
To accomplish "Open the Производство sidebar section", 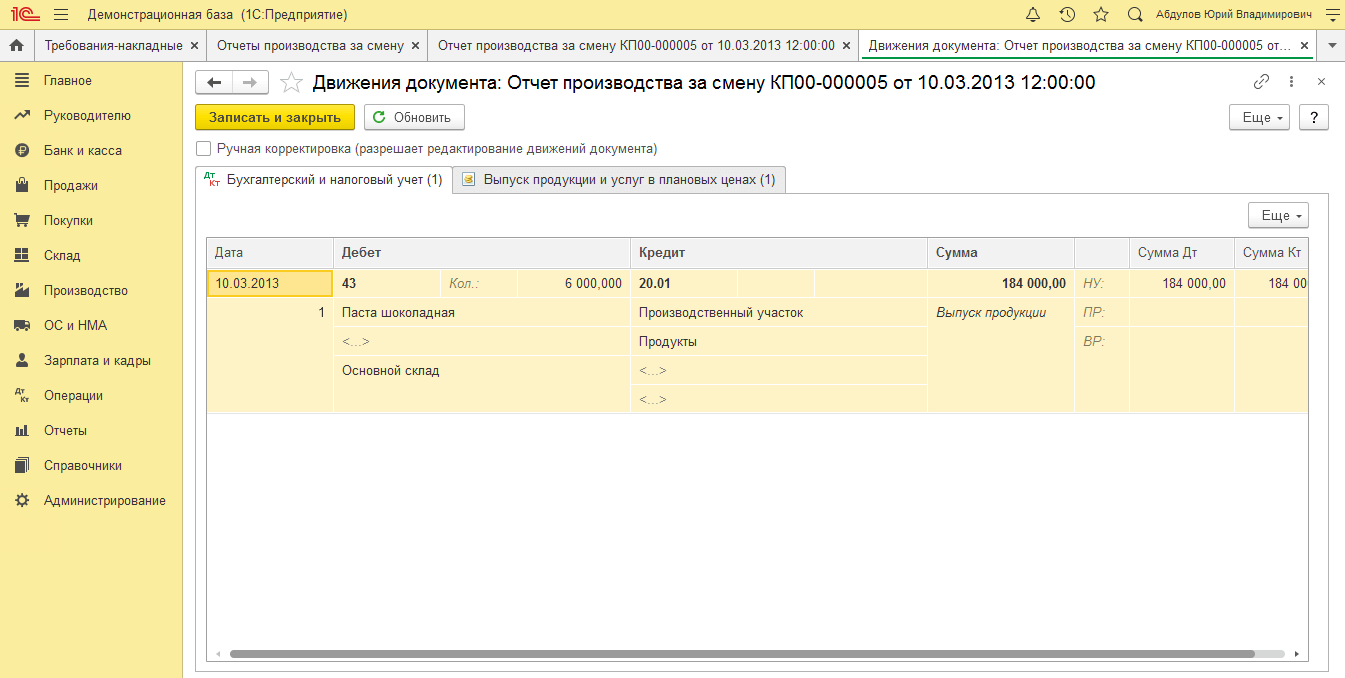I will 86,291.
